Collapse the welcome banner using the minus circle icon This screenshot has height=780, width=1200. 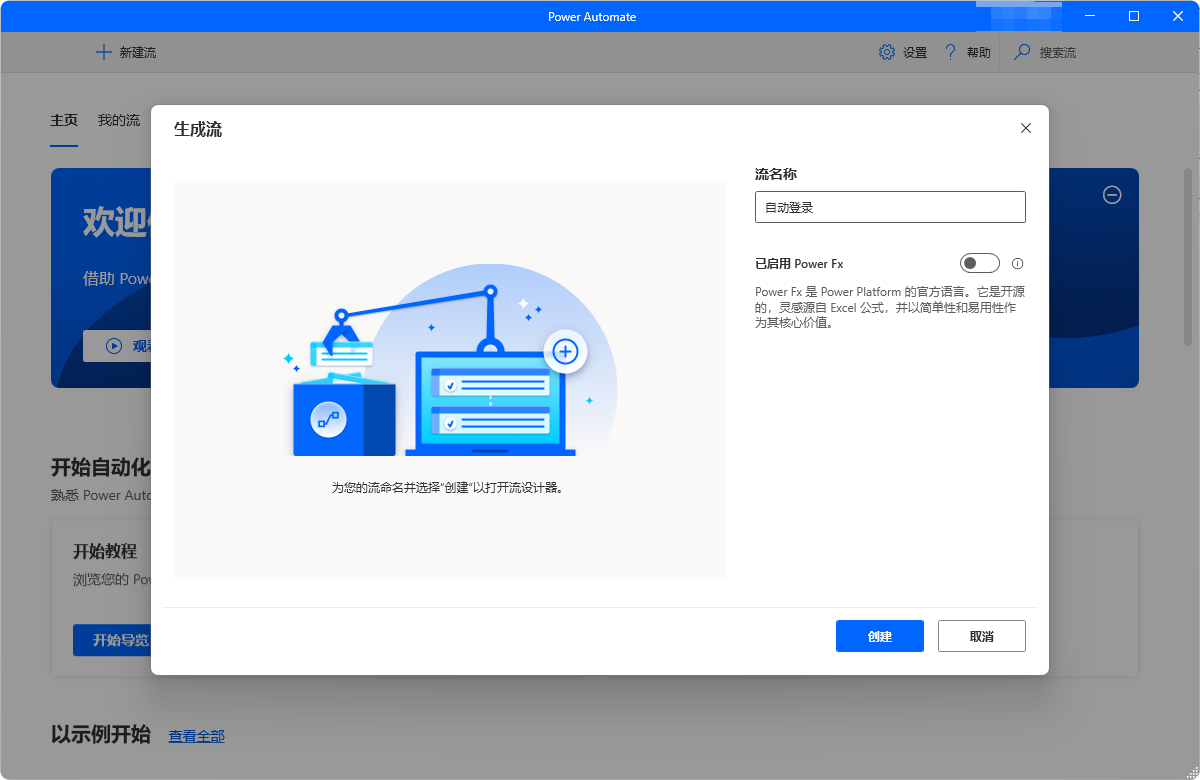coord(1112,195)
